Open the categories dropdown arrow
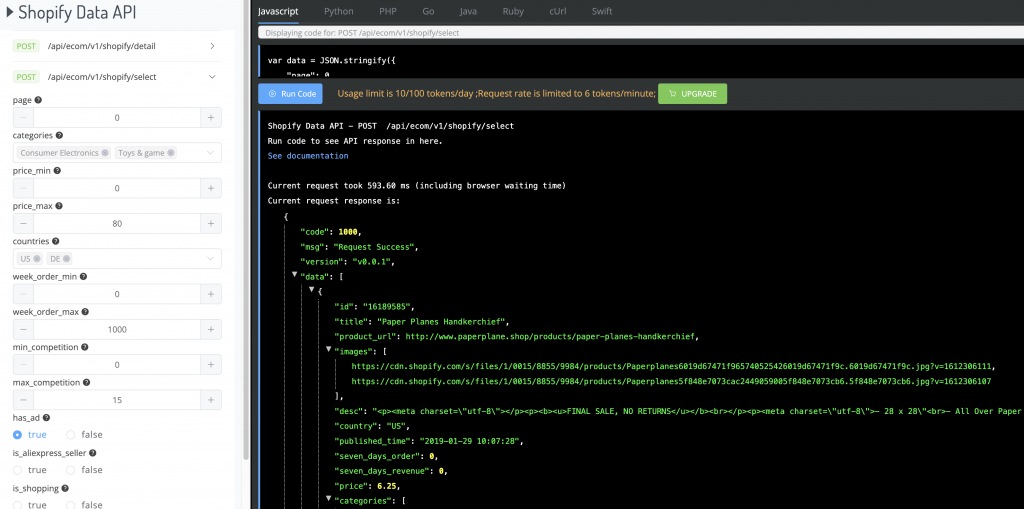This screenshot has width=1024, height=509. pyautogui.click(x=210, y=153)
